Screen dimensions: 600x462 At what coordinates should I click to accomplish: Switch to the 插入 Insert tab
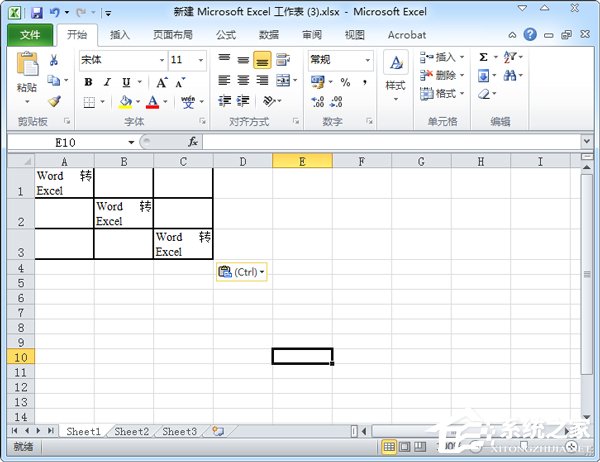click(120, 35)
